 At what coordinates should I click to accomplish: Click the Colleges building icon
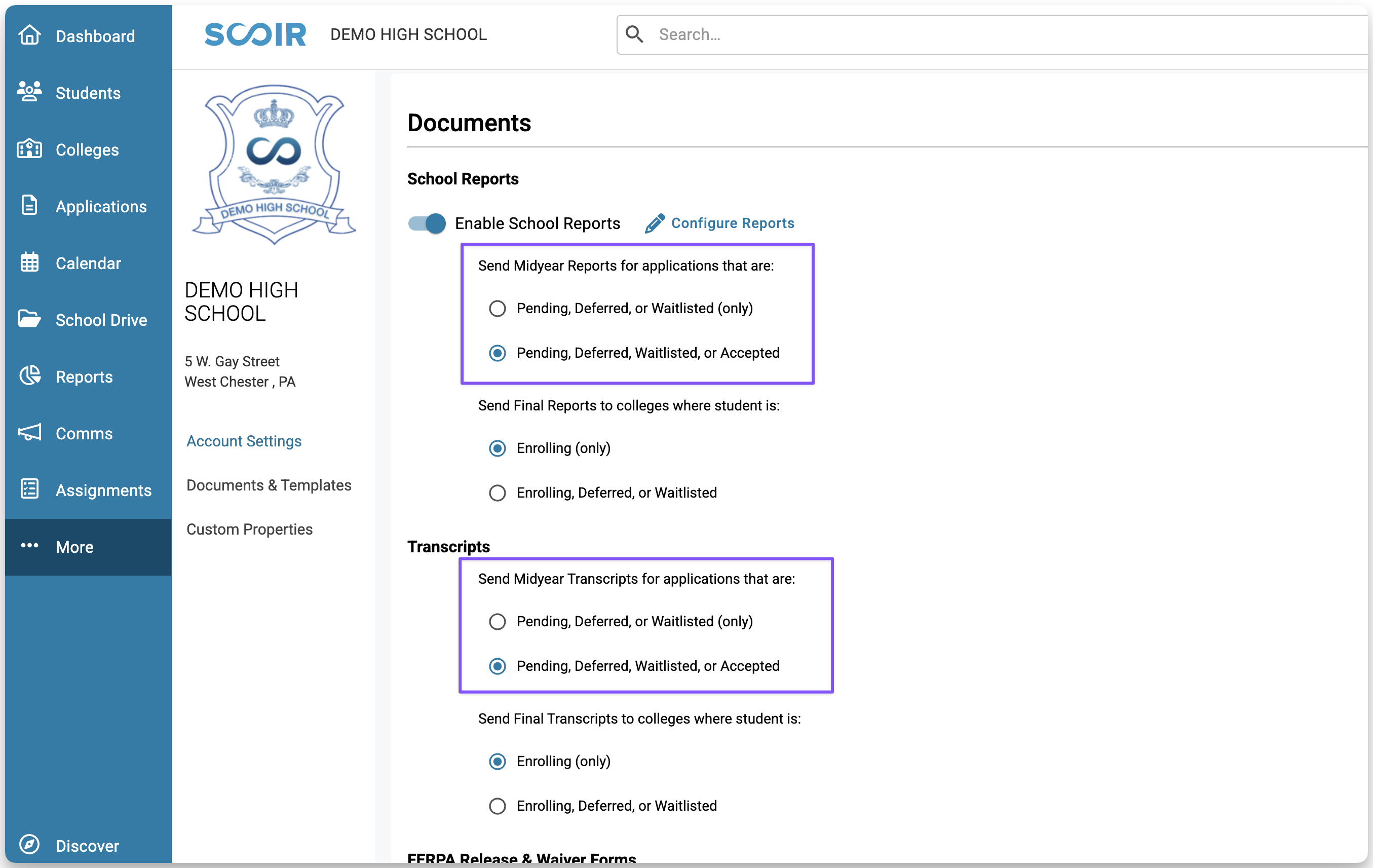29,149
